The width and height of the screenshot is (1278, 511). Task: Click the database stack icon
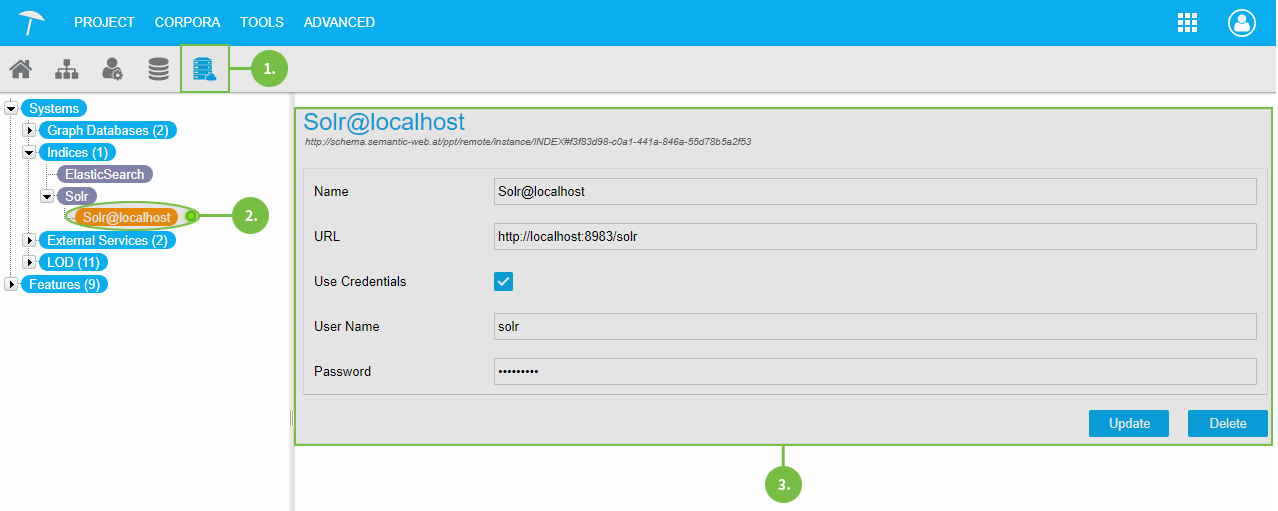pyautogui.click(x=158, y=69)
